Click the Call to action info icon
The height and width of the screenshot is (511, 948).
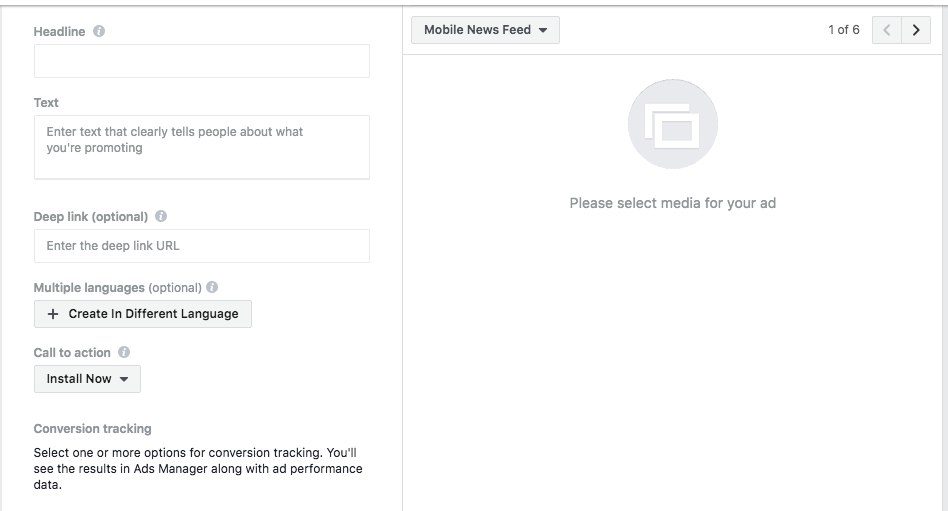tap(124, 352)
